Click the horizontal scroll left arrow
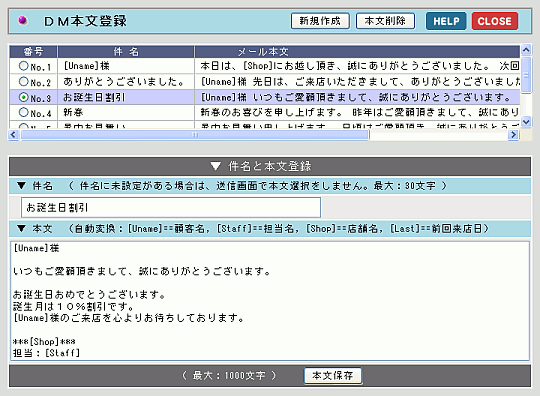 pos(13,135)
